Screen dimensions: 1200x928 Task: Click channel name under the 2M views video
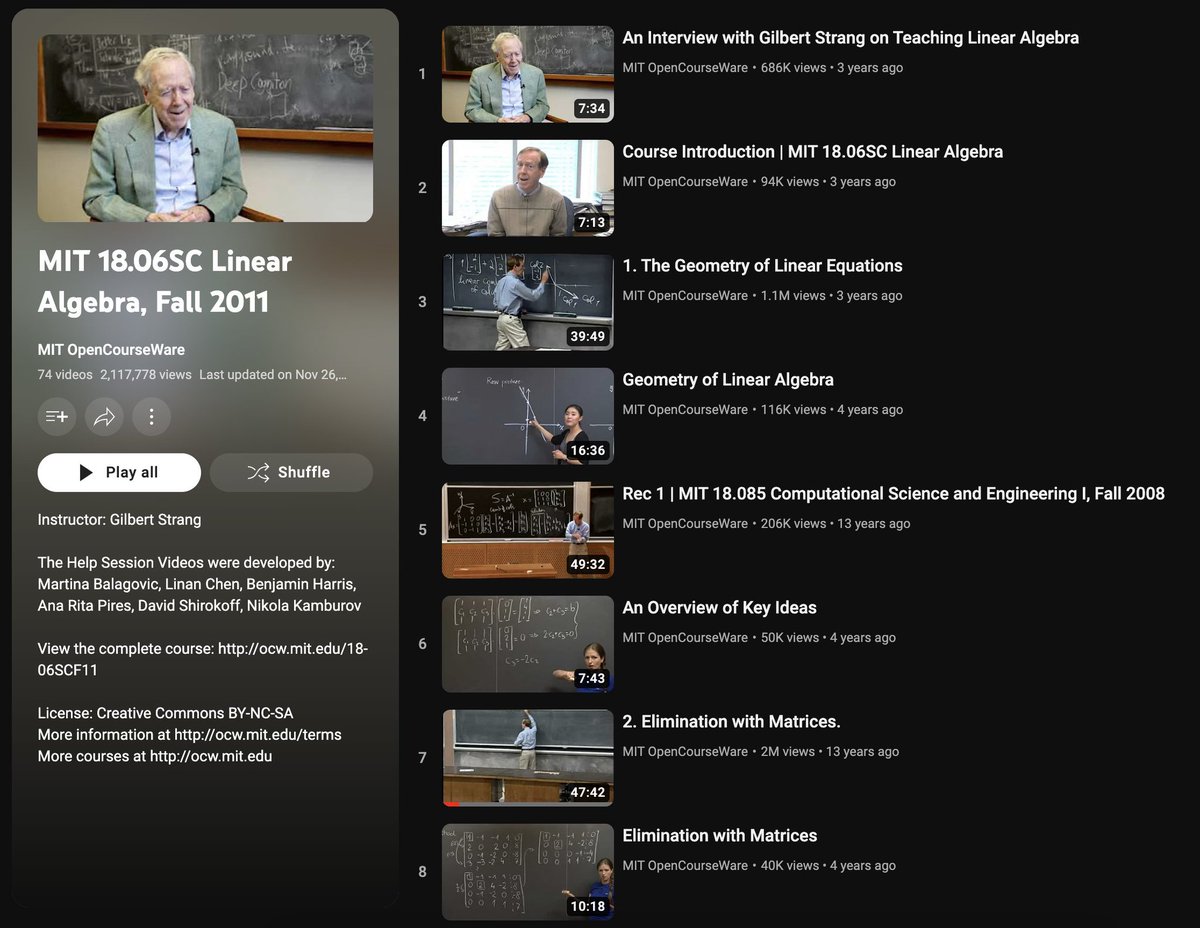point(685,752)
